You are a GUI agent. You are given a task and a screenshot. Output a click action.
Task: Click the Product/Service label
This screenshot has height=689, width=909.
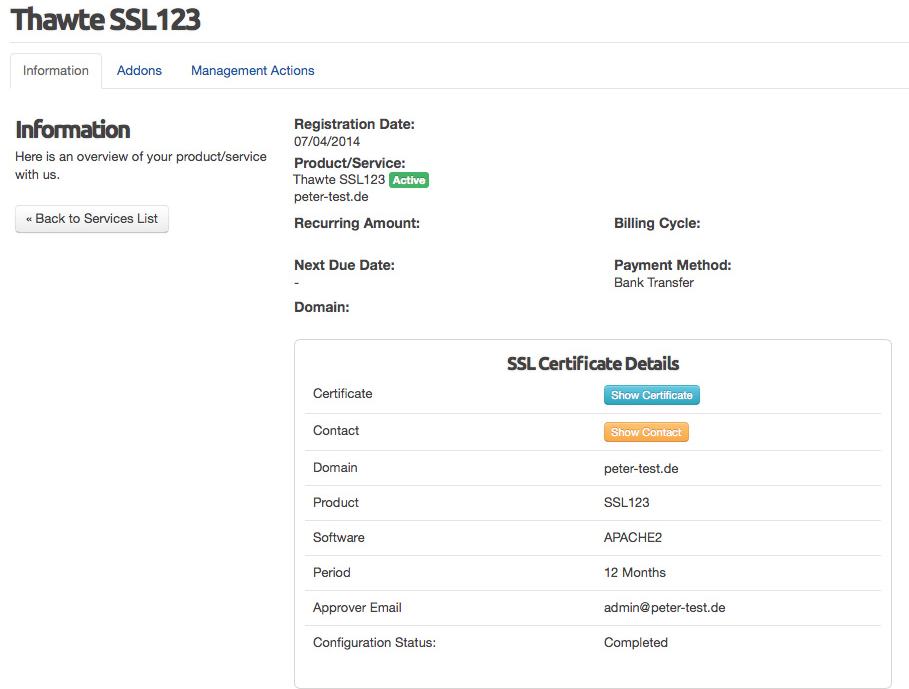pos(350,163)
